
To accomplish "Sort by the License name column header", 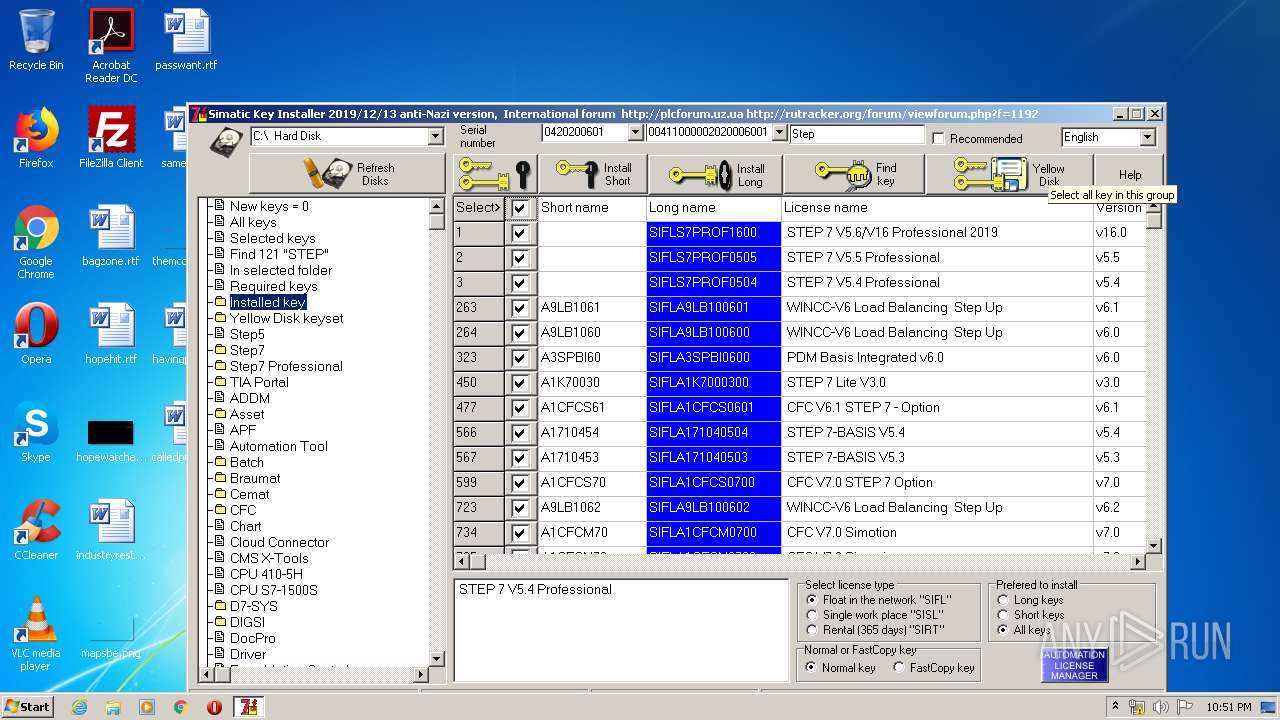I will 936,208.
